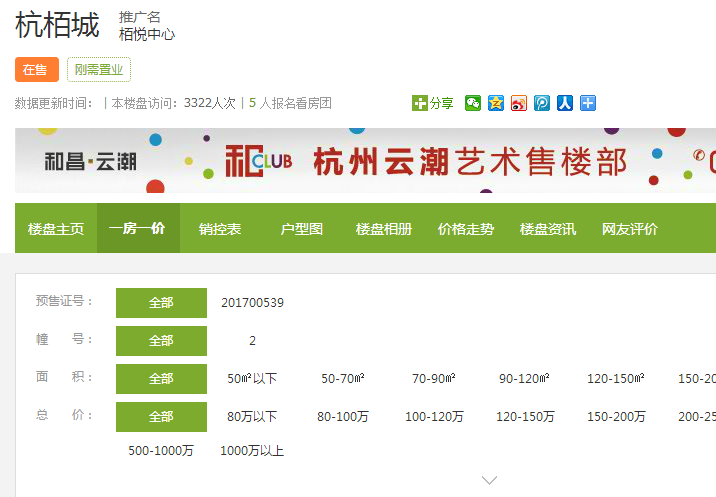Open the 楼盘主页 tab
The image size is (716, 497).
click(56, 229)
